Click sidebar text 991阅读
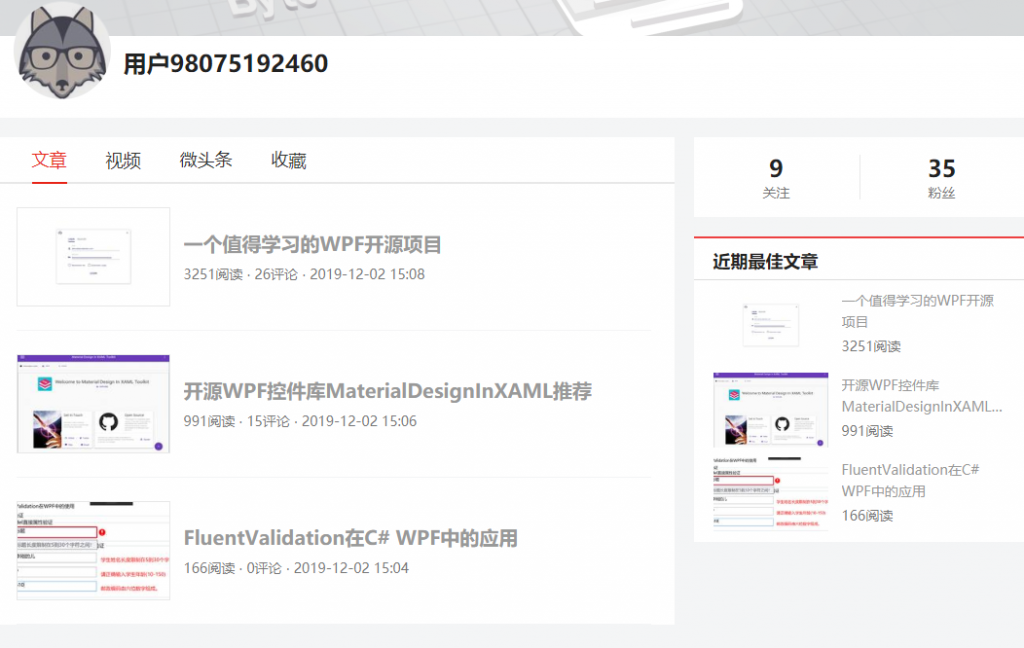The width and height of the screenshot is (1024, 648). coord(867,431)
